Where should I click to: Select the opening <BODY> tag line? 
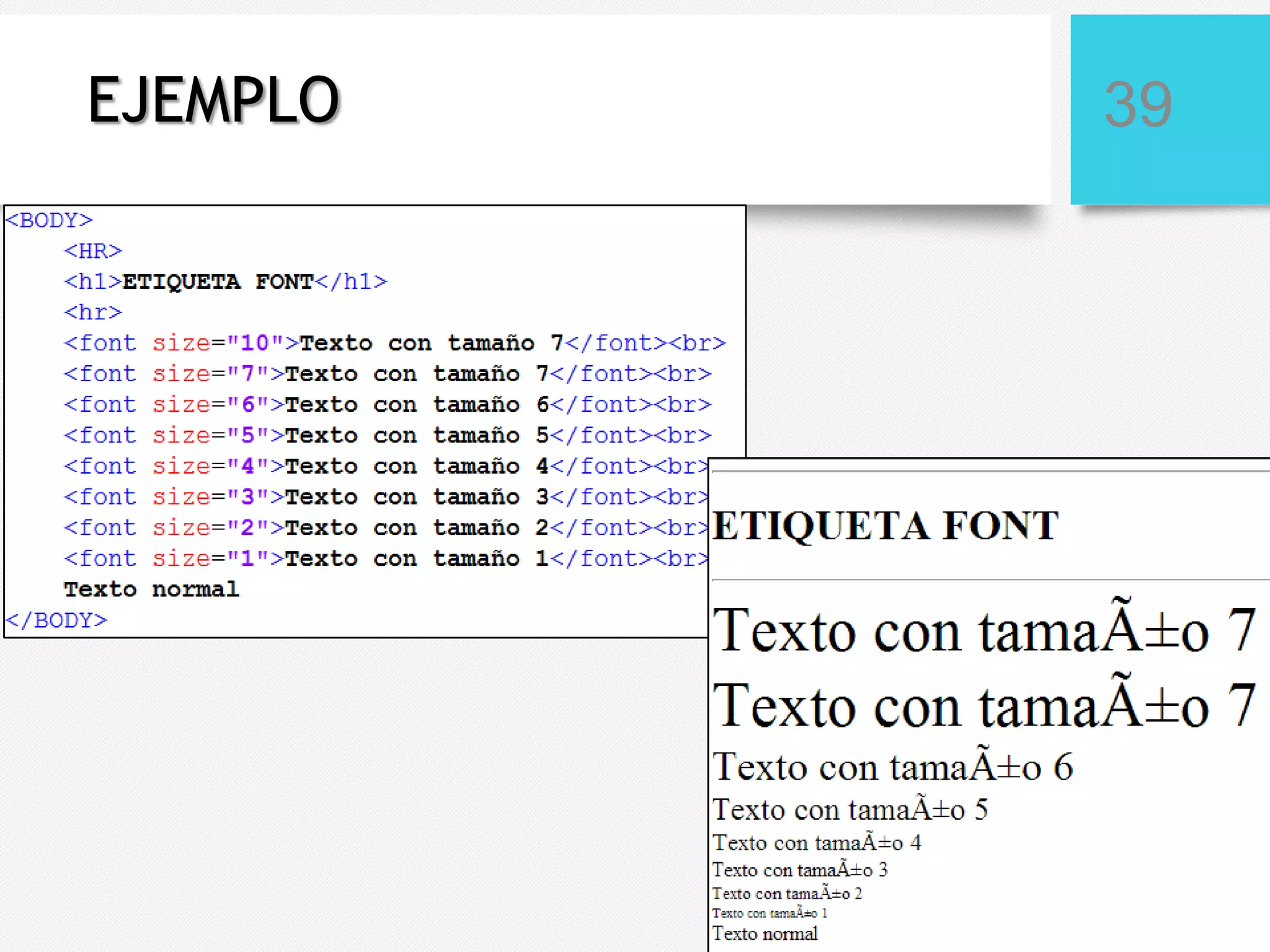[49, 221]
